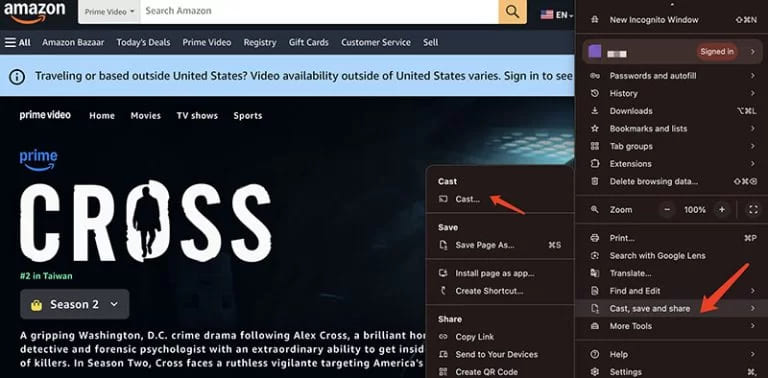This screenshot has width=768, height=378.
Task: Expand the History submenu
Action: pos(752,93)
